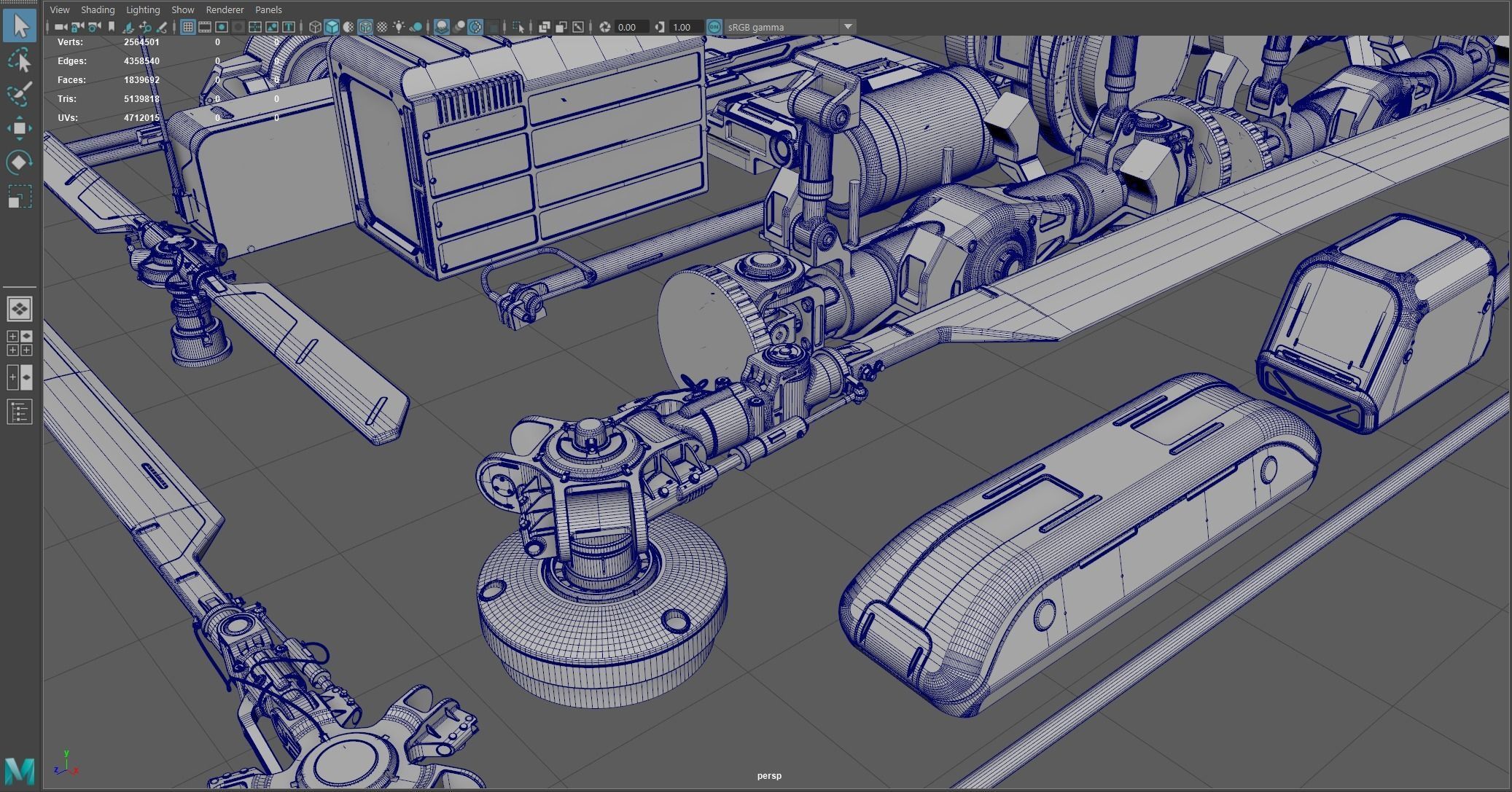The height and width of the screenshot is (792, 1512).
Task: Activate the Grease Pencil icon
Action: [161, 27]
